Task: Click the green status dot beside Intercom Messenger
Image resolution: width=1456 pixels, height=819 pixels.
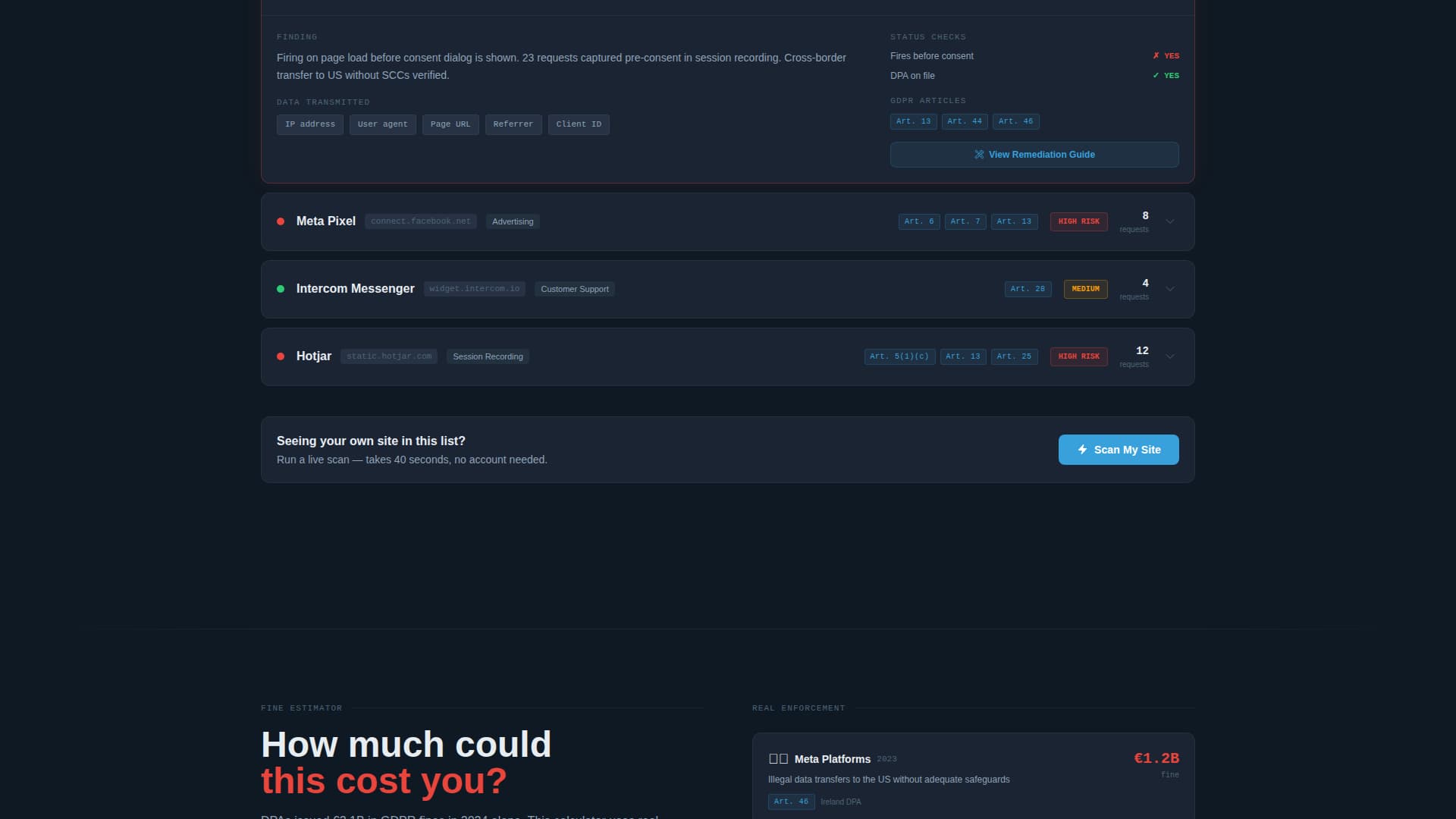Action: (281, 289)
